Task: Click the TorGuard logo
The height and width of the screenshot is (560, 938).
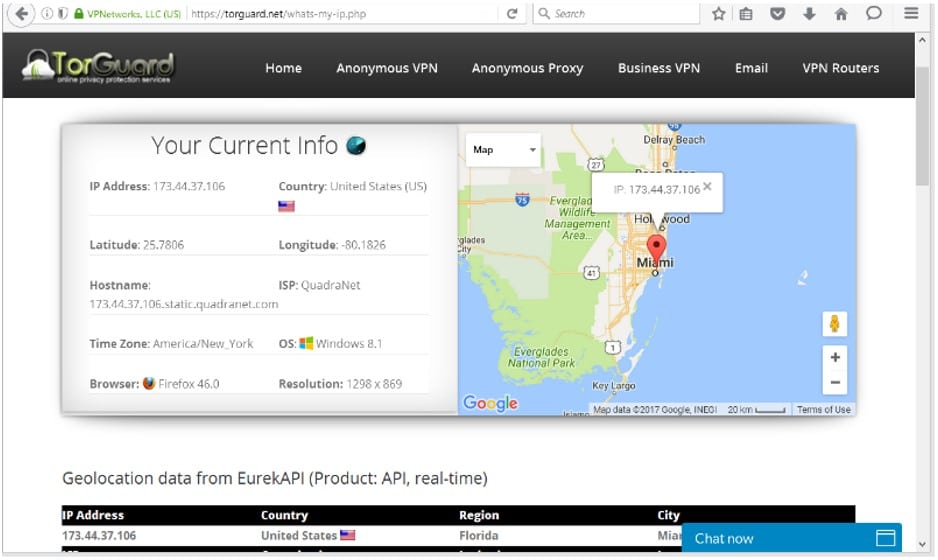Action: pos(98,65)
